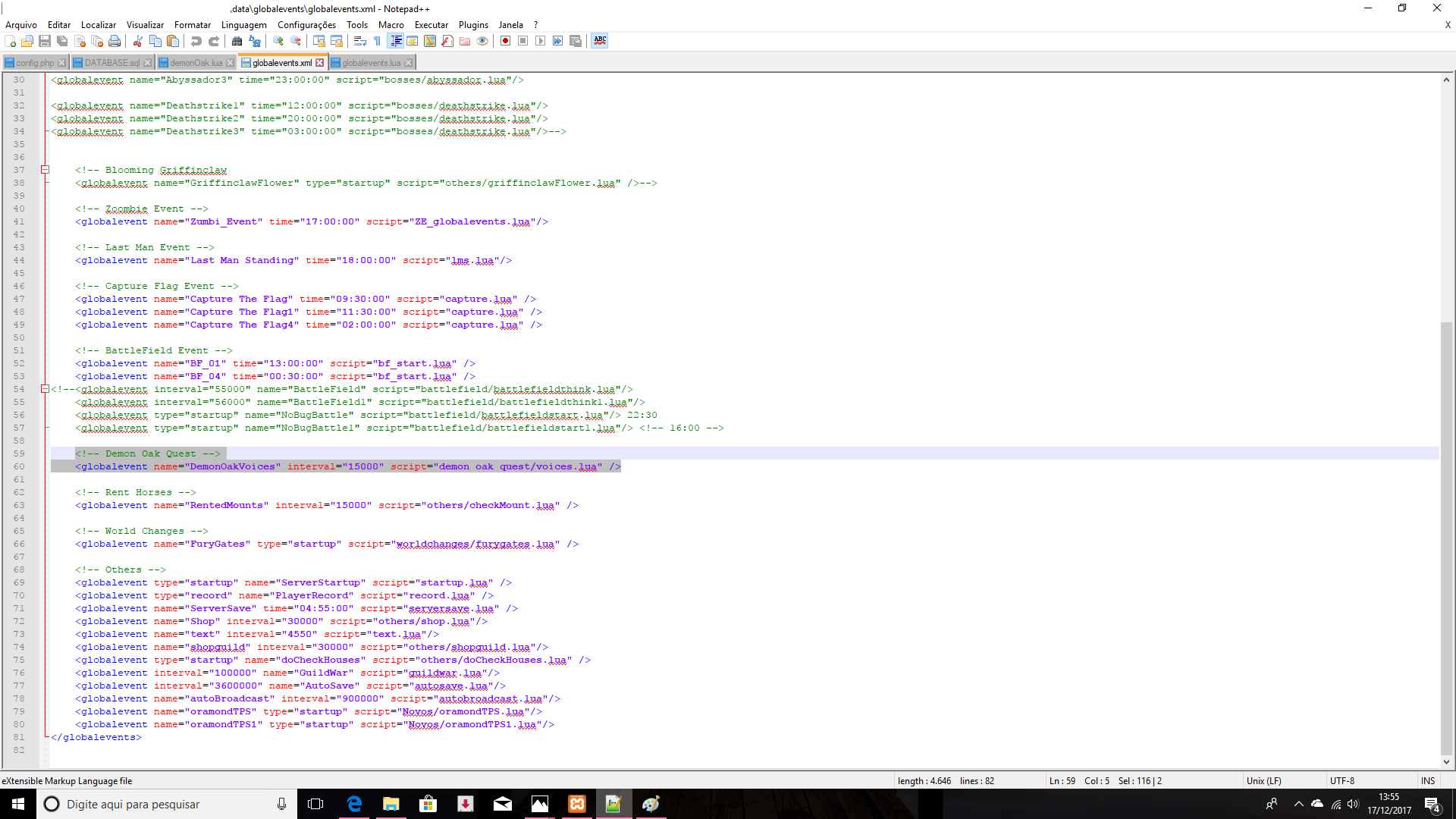The image size is (1456, 819).
Task: Click UTF-8 encoding in status bar
Action: pos(1341,780)
